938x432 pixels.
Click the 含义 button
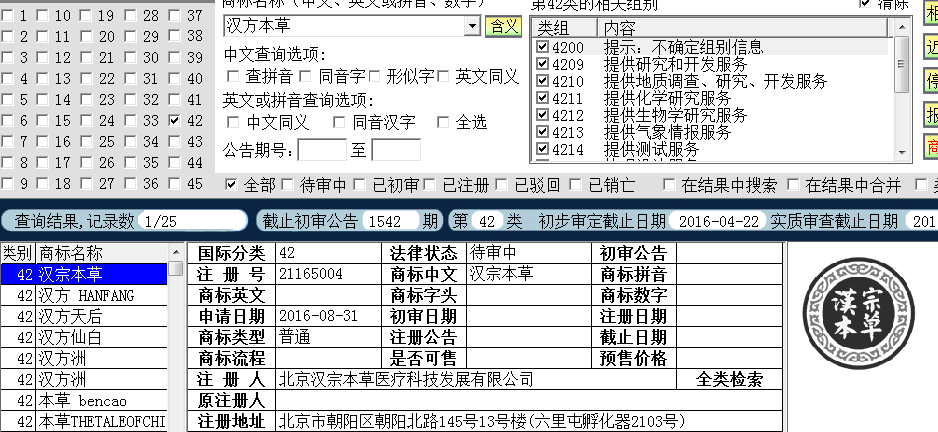pos(503,26)
